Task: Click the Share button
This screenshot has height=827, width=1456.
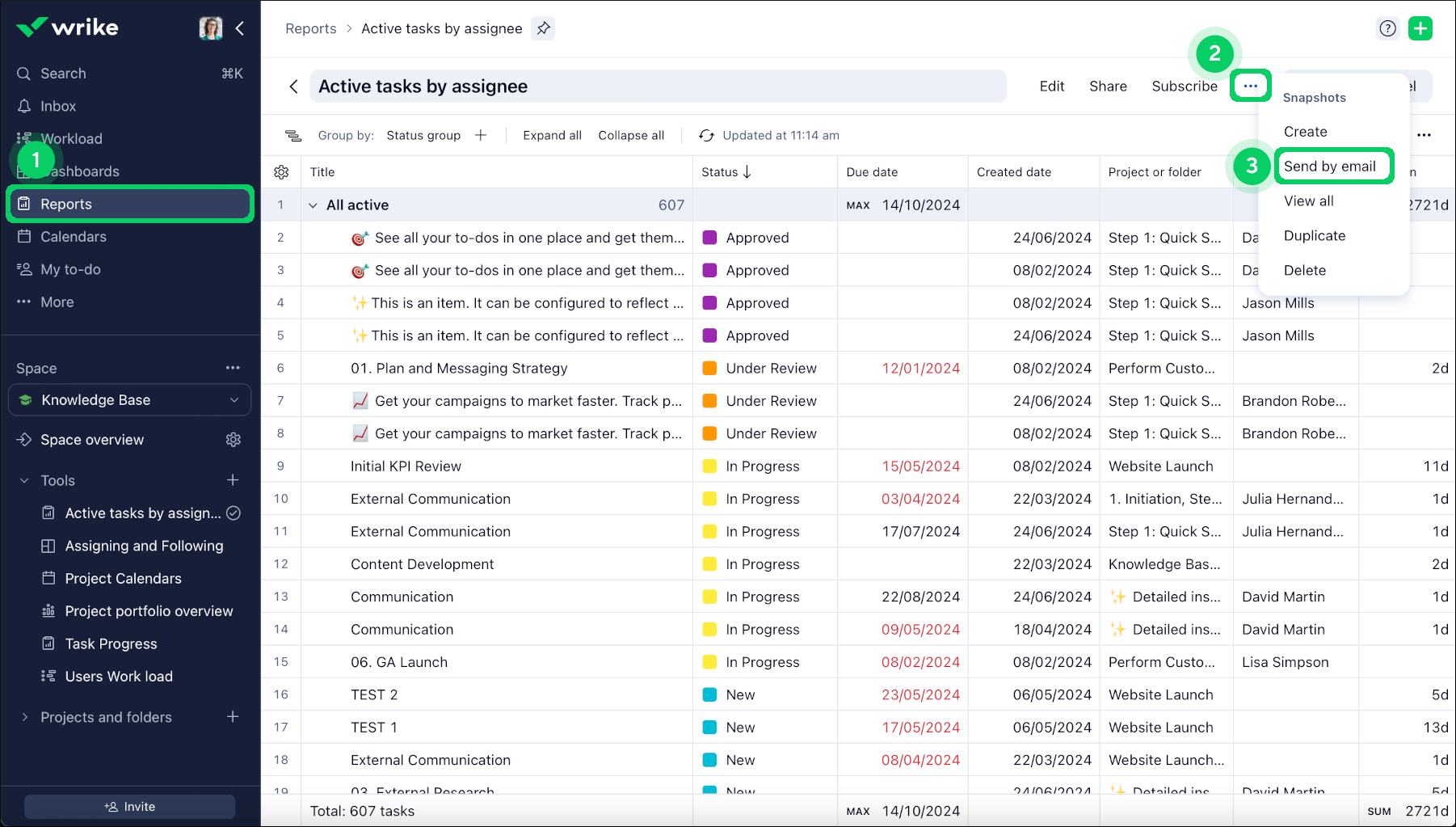Action: click(1108, 86)
